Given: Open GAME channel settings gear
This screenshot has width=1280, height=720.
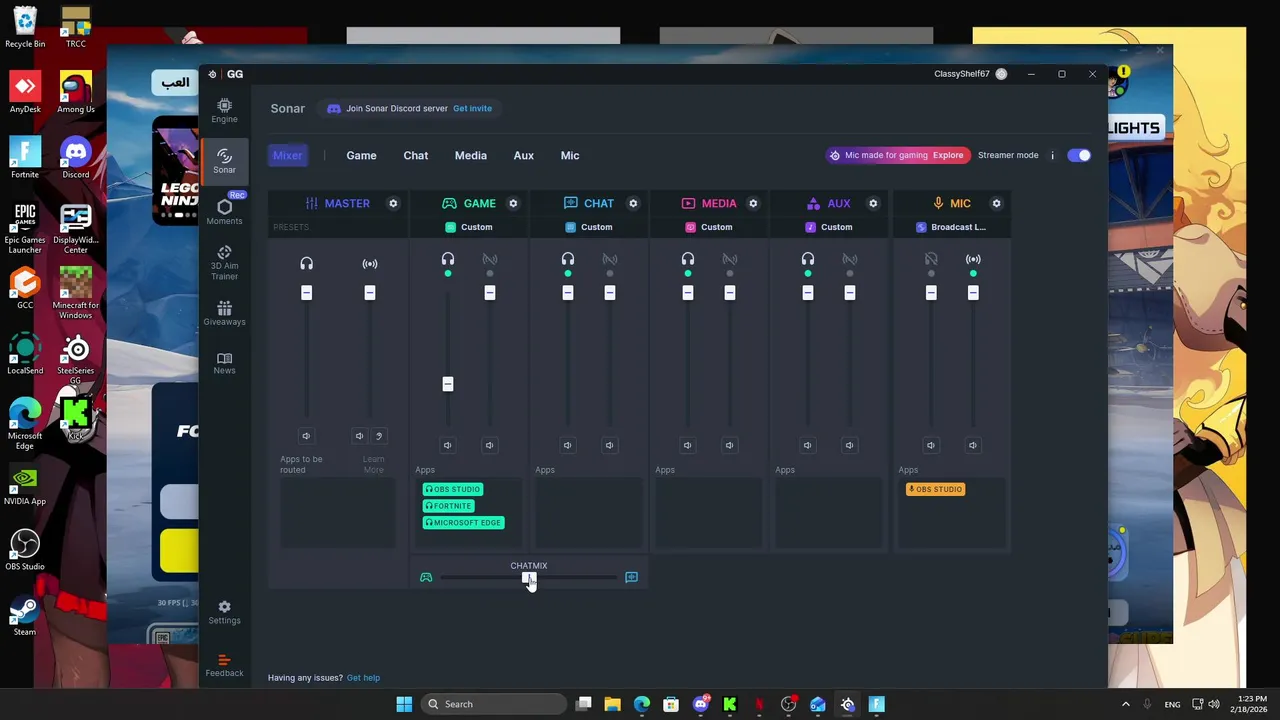Looking at the screenshot, I should click(513, 203).
